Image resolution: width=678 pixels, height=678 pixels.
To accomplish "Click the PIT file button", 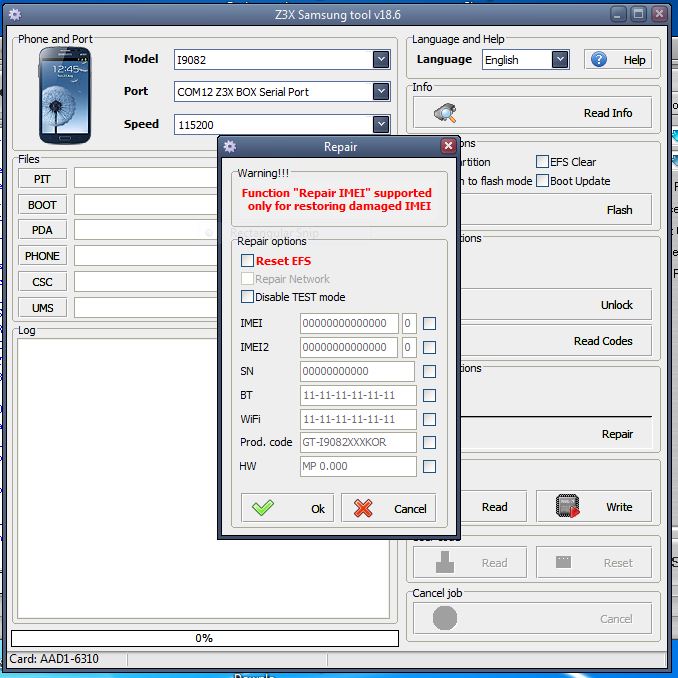I will [42, 179].
